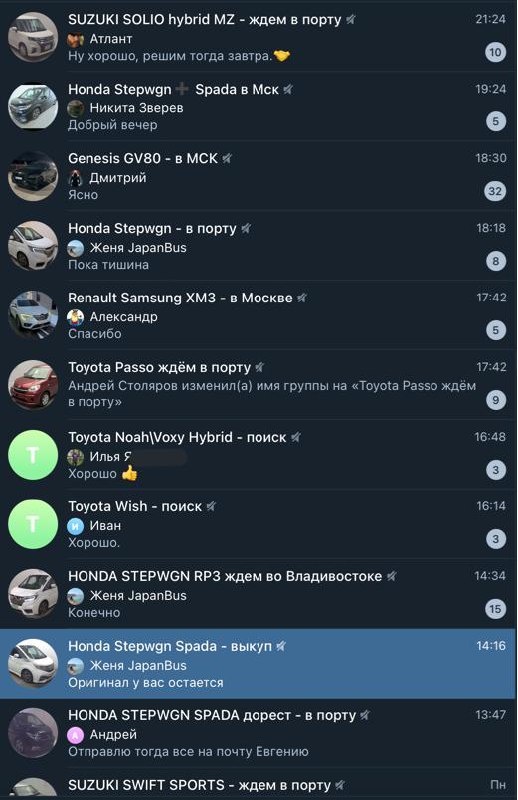Viewport: 518px width, 800px height.
Task: Click the unread badge 5 on Renault Samsung chat
Action: tap(496, 330)
